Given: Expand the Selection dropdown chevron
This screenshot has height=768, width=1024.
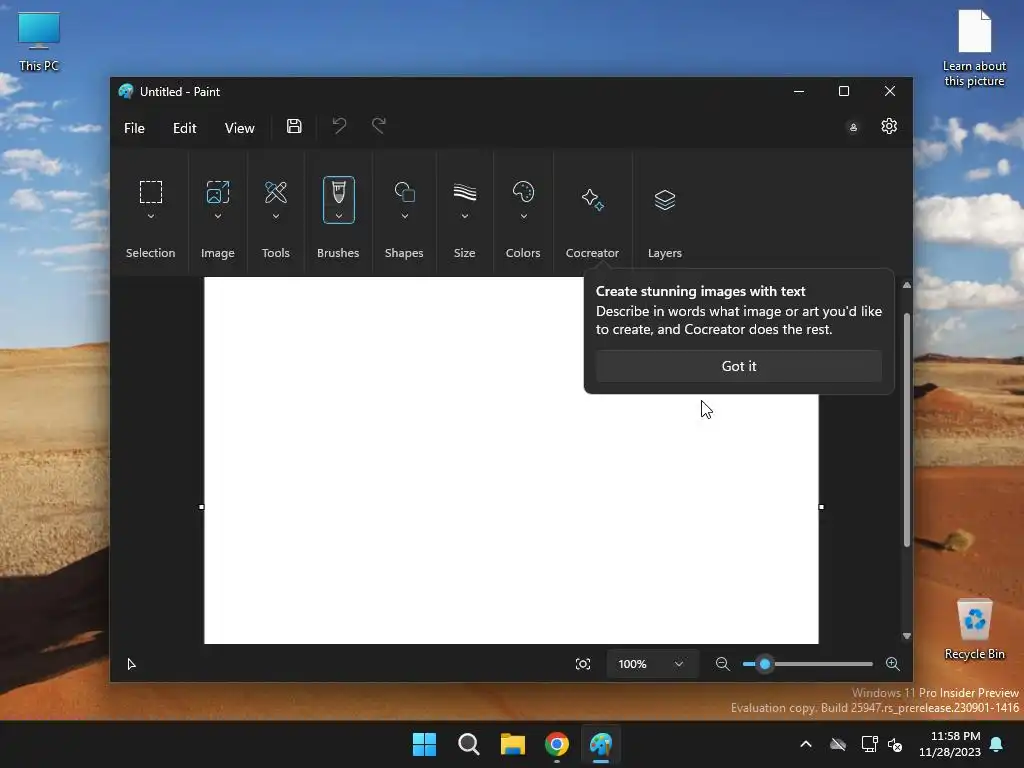Looking at the screenshot, I should click(x=151, y=216).
